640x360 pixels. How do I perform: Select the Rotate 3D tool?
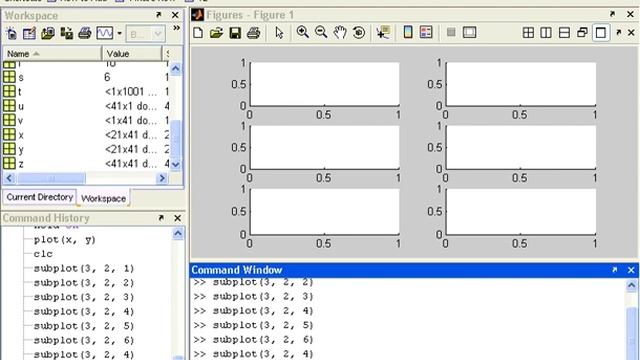tap(359, 32)
